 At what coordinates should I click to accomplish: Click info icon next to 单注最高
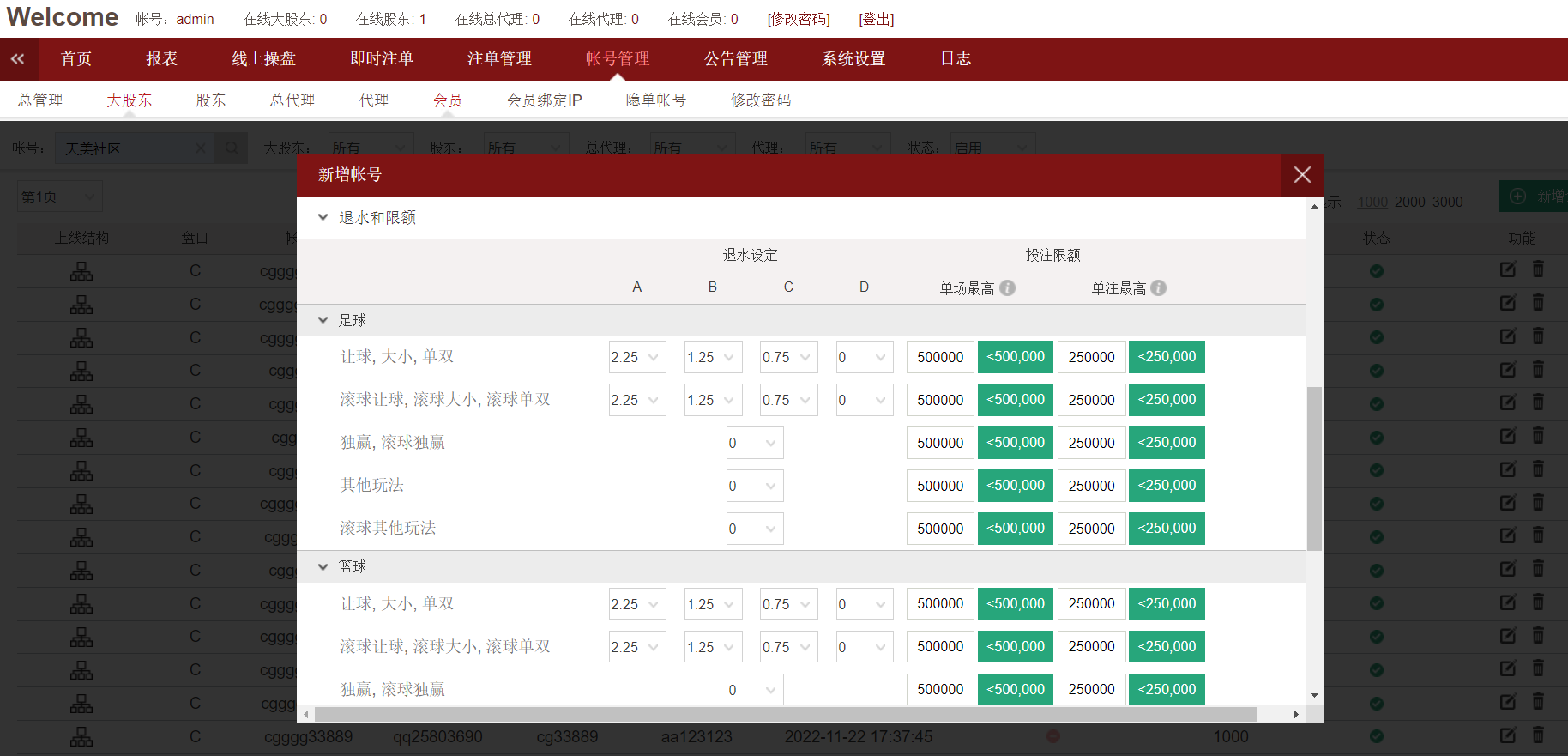[1159, 288]
